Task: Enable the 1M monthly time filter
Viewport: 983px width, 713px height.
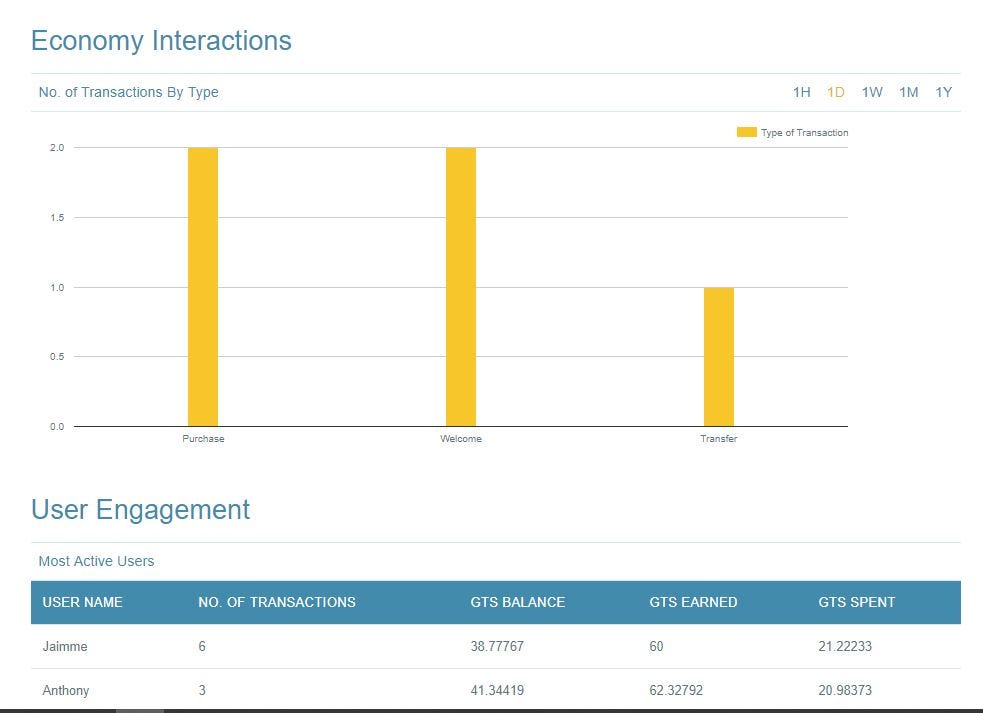Action: 909,92
